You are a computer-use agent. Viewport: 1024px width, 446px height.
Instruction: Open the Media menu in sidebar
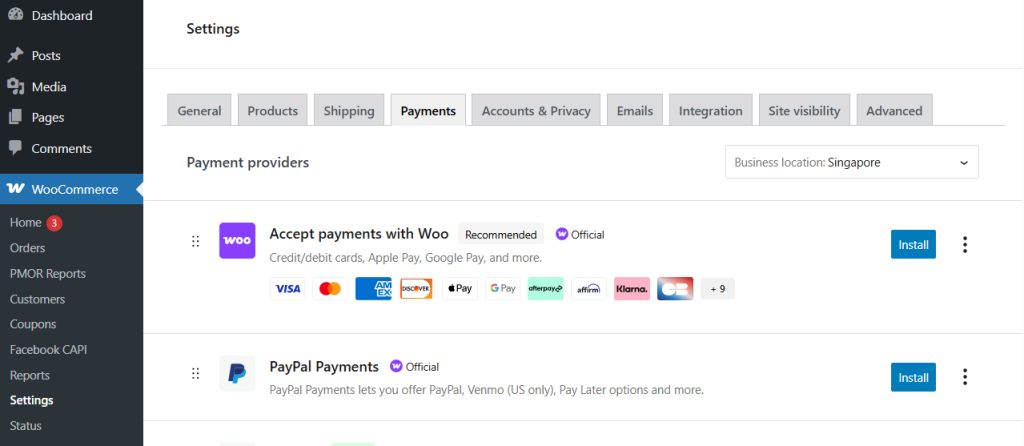47,86
